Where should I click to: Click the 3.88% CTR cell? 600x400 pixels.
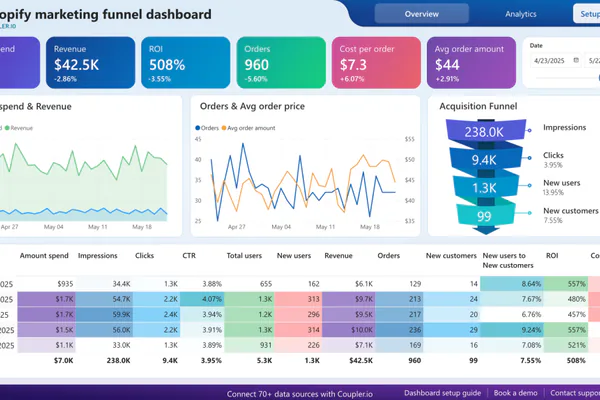coord(202,284)
